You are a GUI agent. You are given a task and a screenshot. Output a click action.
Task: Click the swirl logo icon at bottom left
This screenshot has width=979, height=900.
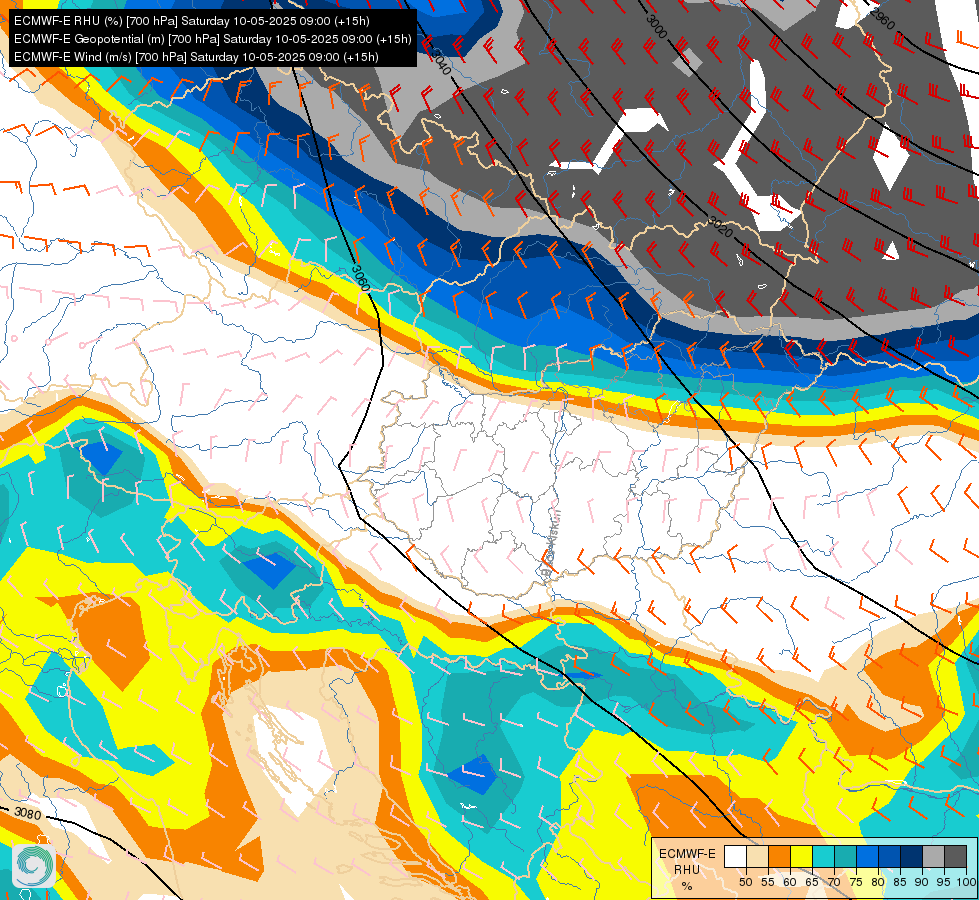click(x=34, y=866)
